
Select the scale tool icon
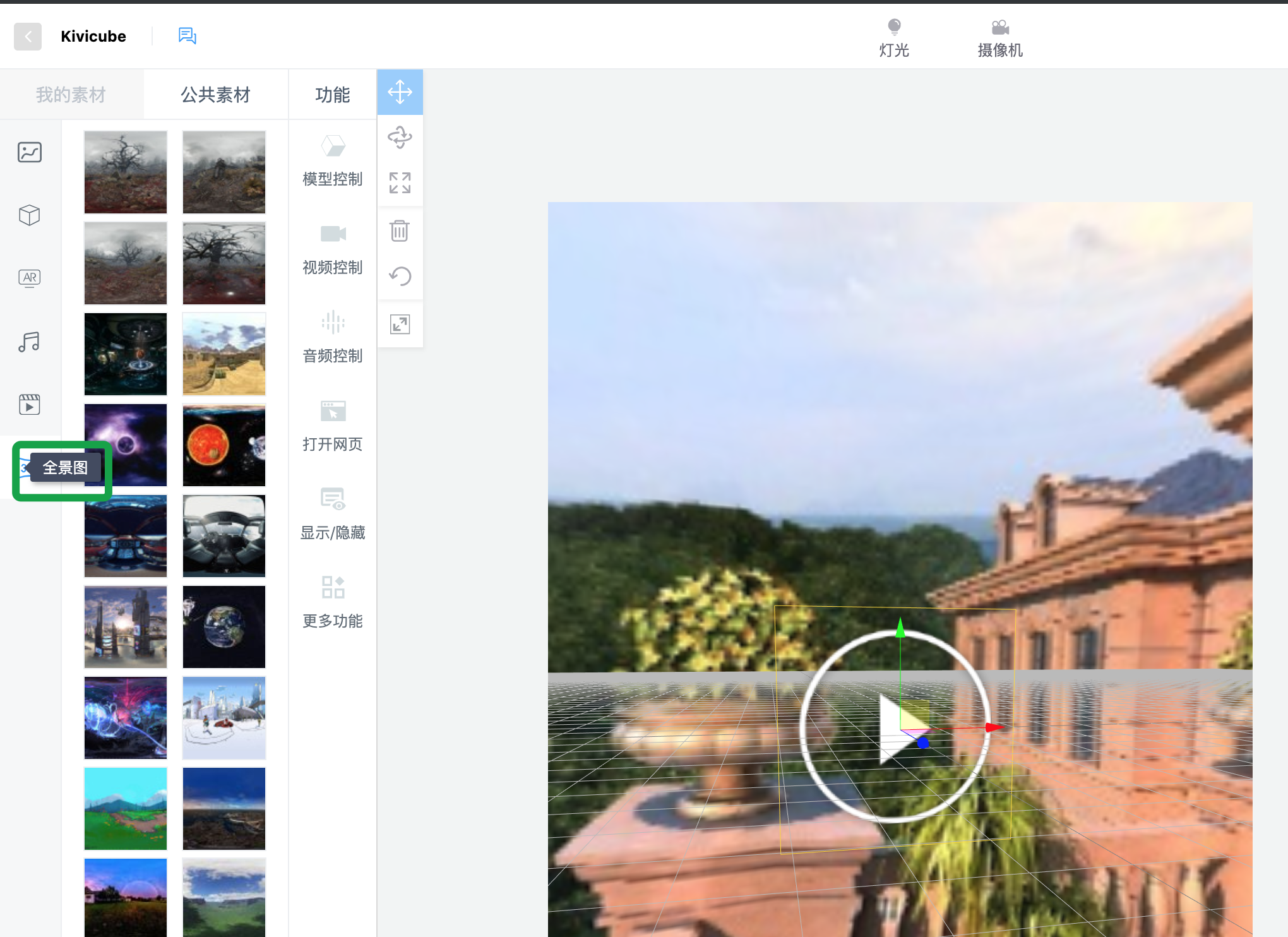[x=400, y=183]
